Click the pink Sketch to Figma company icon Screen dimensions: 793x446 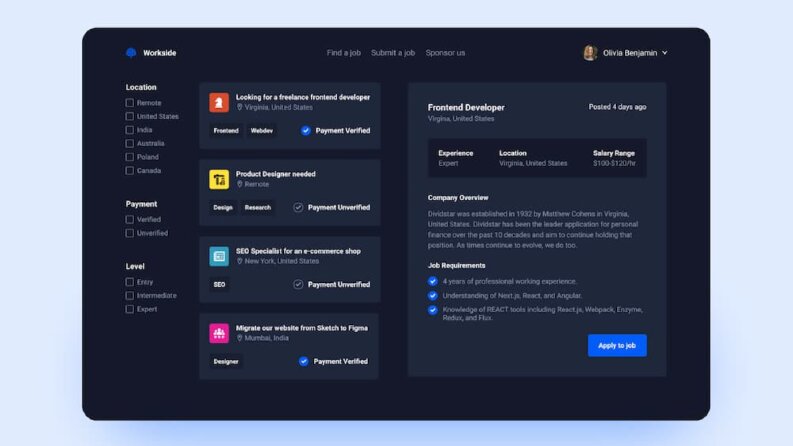coord(219,333)
